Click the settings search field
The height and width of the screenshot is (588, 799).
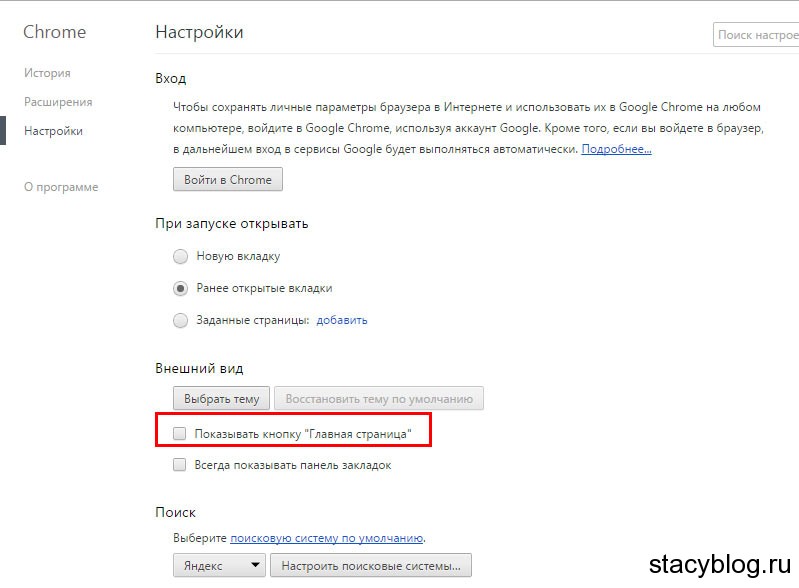click(757, 35)
